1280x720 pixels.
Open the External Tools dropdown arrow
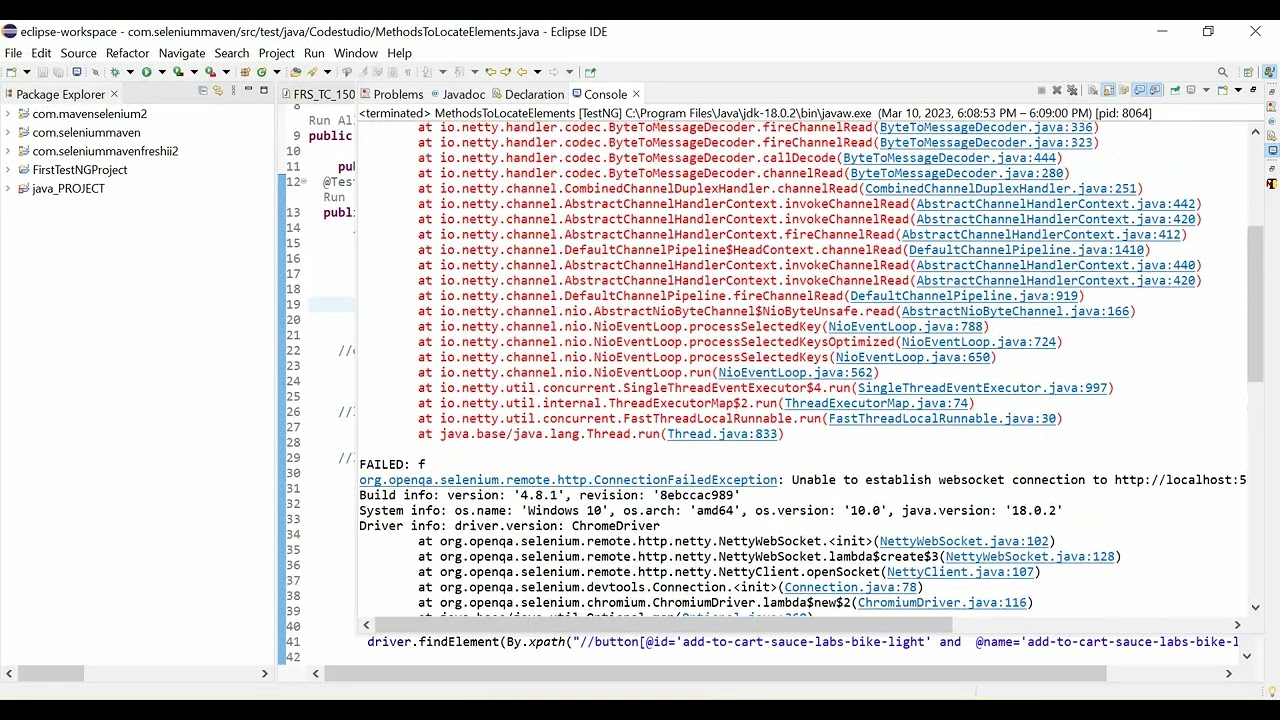coord(226,72)
